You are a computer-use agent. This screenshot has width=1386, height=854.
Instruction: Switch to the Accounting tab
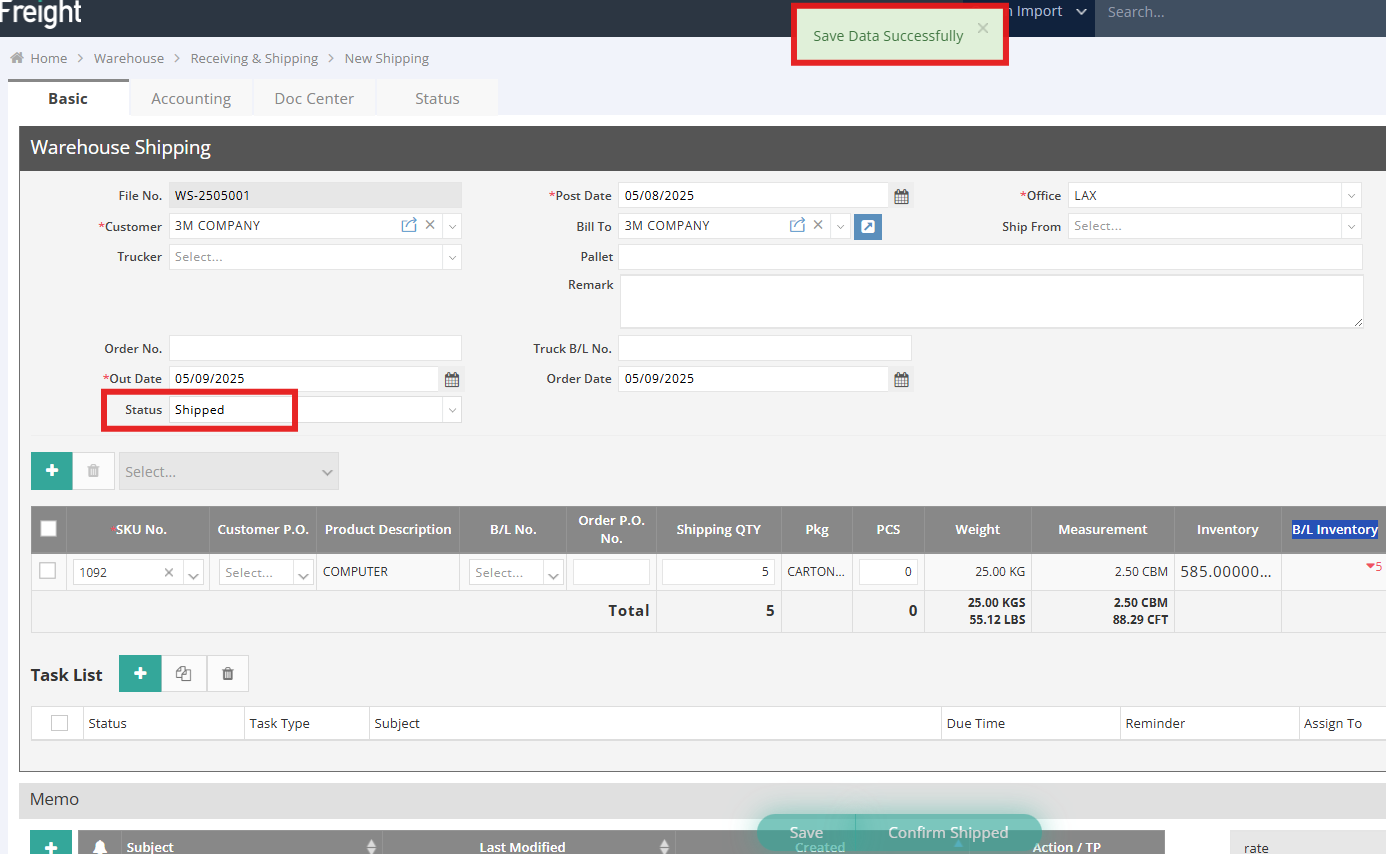tap(190, 99)
